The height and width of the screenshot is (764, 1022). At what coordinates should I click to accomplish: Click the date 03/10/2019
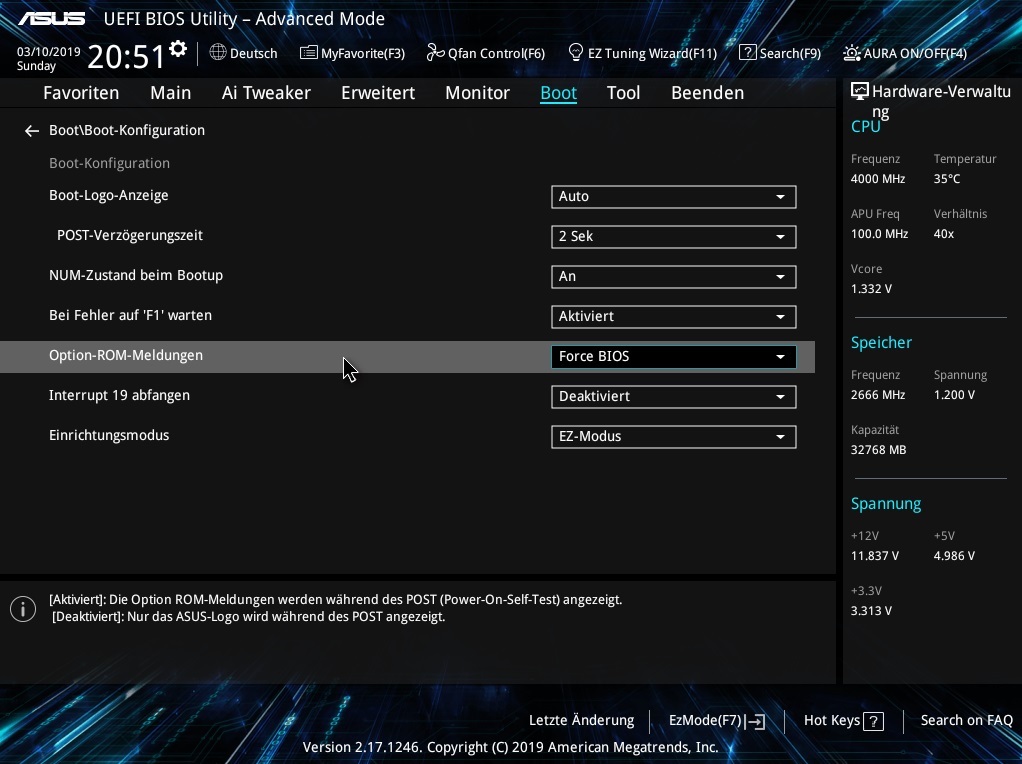coord(49,51)
